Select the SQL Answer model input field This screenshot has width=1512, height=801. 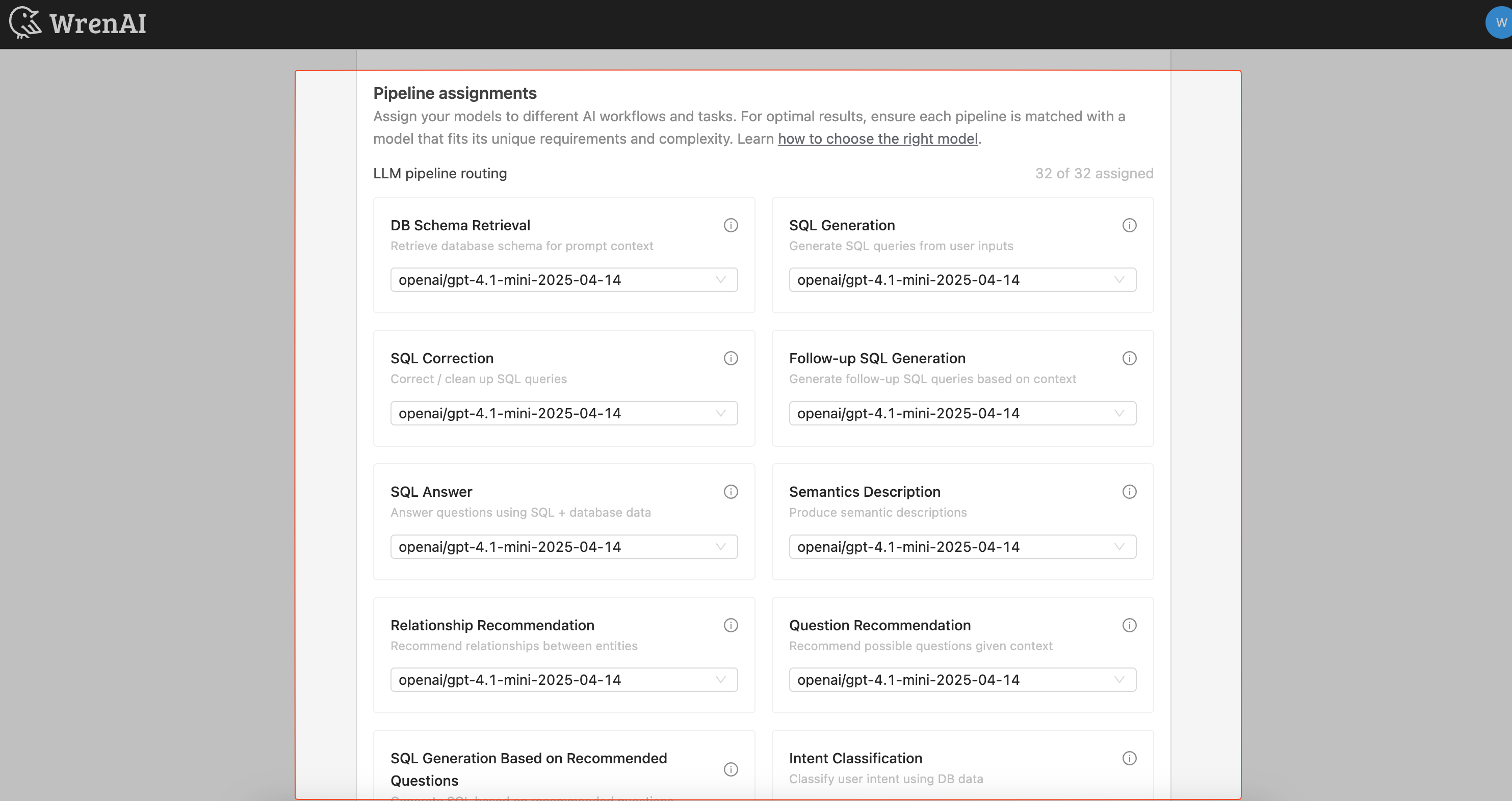tap(563, 546)
